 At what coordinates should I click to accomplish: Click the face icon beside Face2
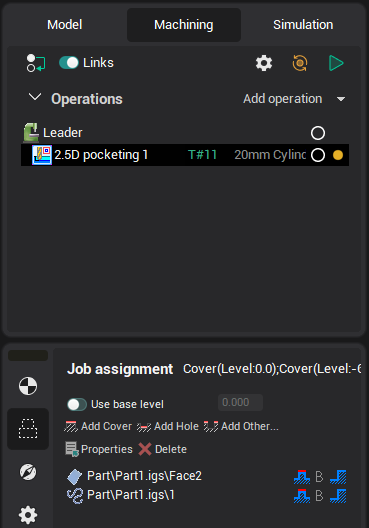coord(74,476)
